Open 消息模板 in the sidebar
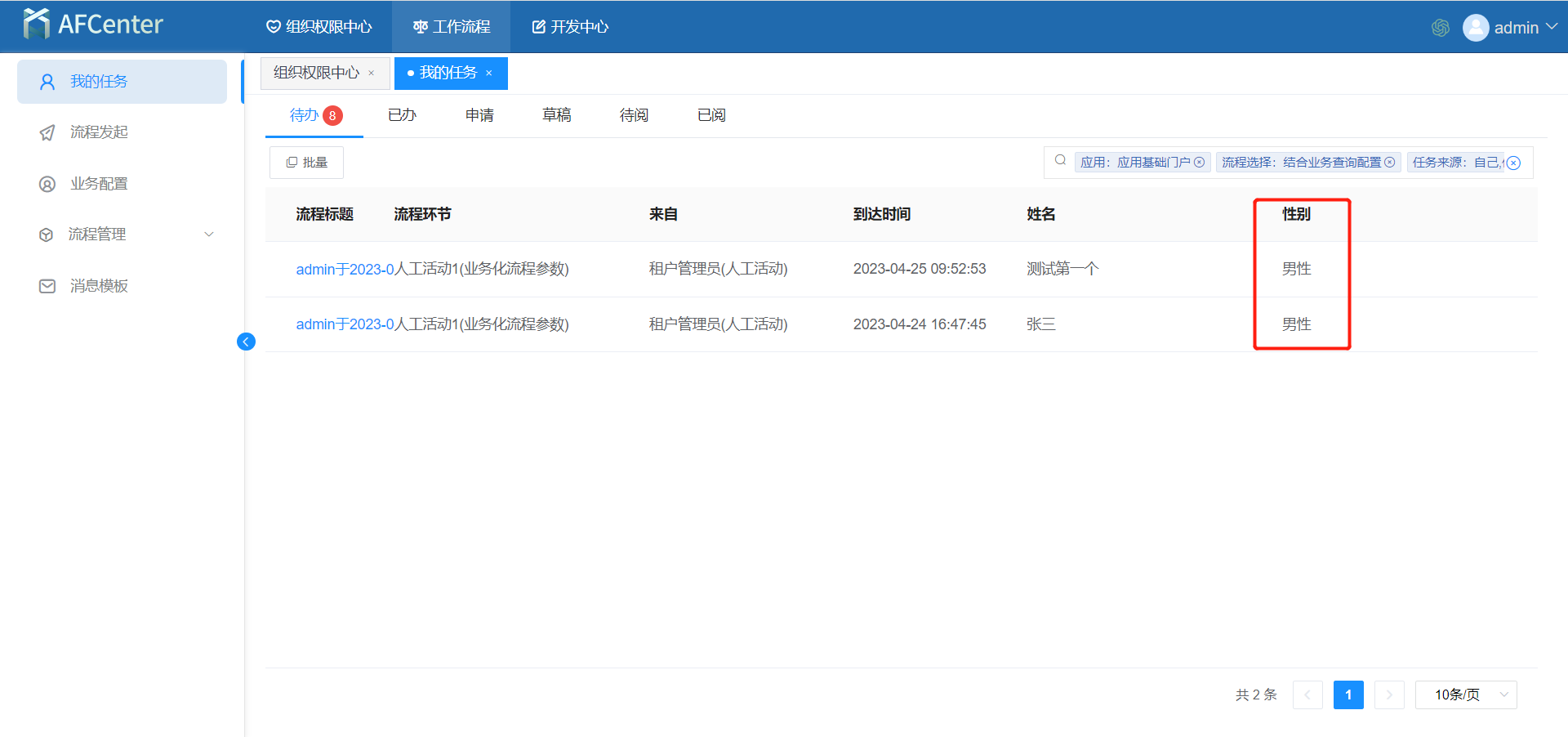The height and width of the screenshot is (737, 1568). [98, 286]
